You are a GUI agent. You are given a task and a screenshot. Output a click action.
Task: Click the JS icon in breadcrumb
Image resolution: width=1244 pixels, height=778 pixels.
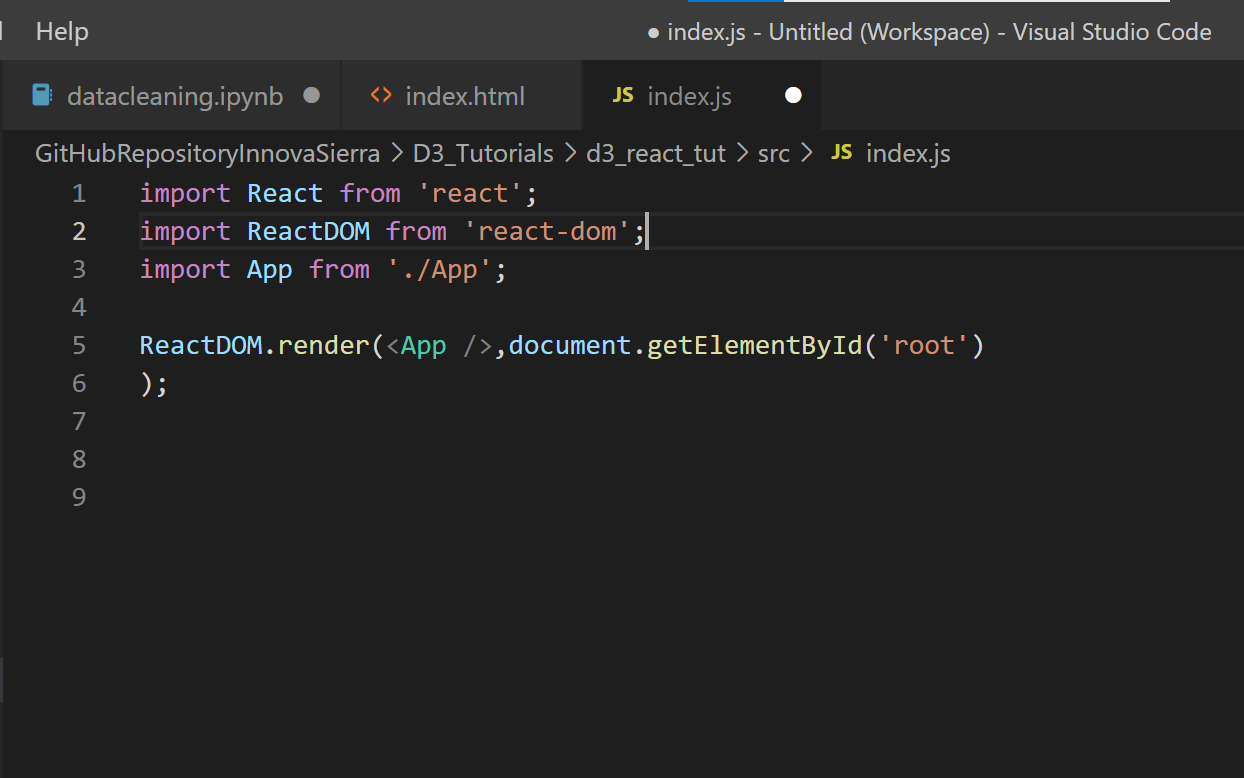(x=842, y=152)
